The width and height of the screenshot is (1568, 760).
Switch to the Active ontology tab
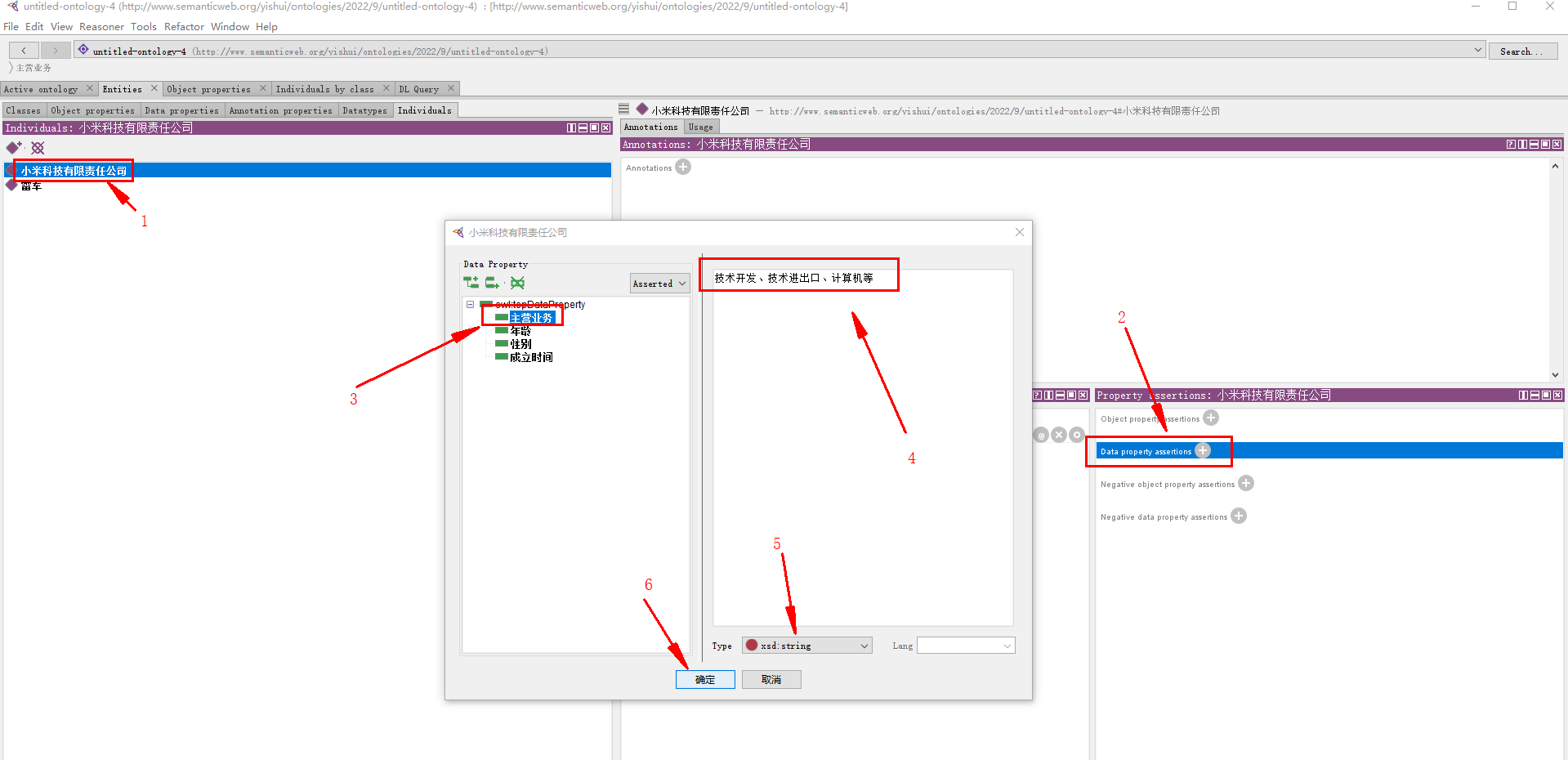[x=41, y=89]
